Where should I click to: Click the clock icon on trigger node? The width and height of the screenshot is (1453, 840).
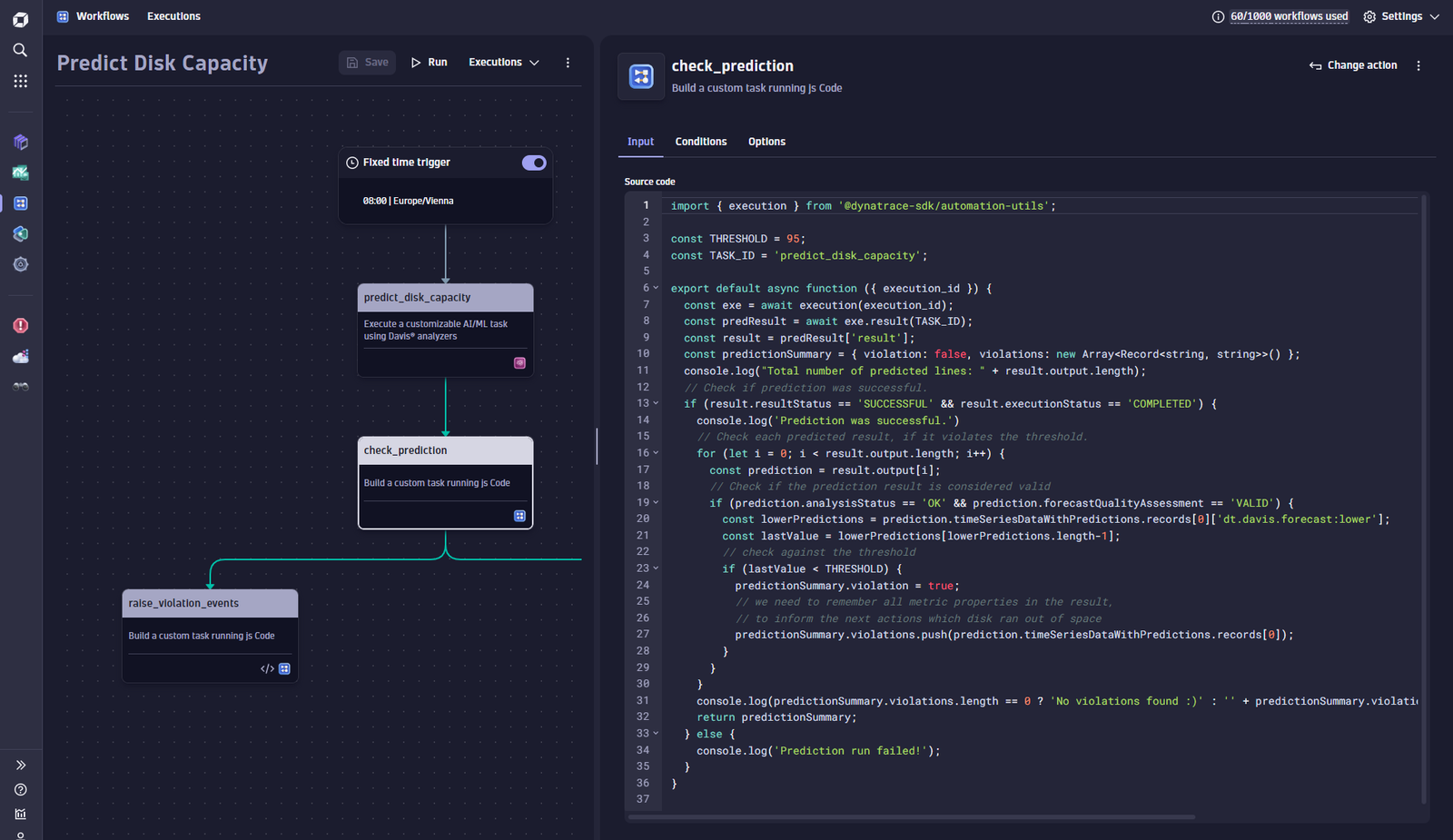pyautogui.click(x=352, y=163)
